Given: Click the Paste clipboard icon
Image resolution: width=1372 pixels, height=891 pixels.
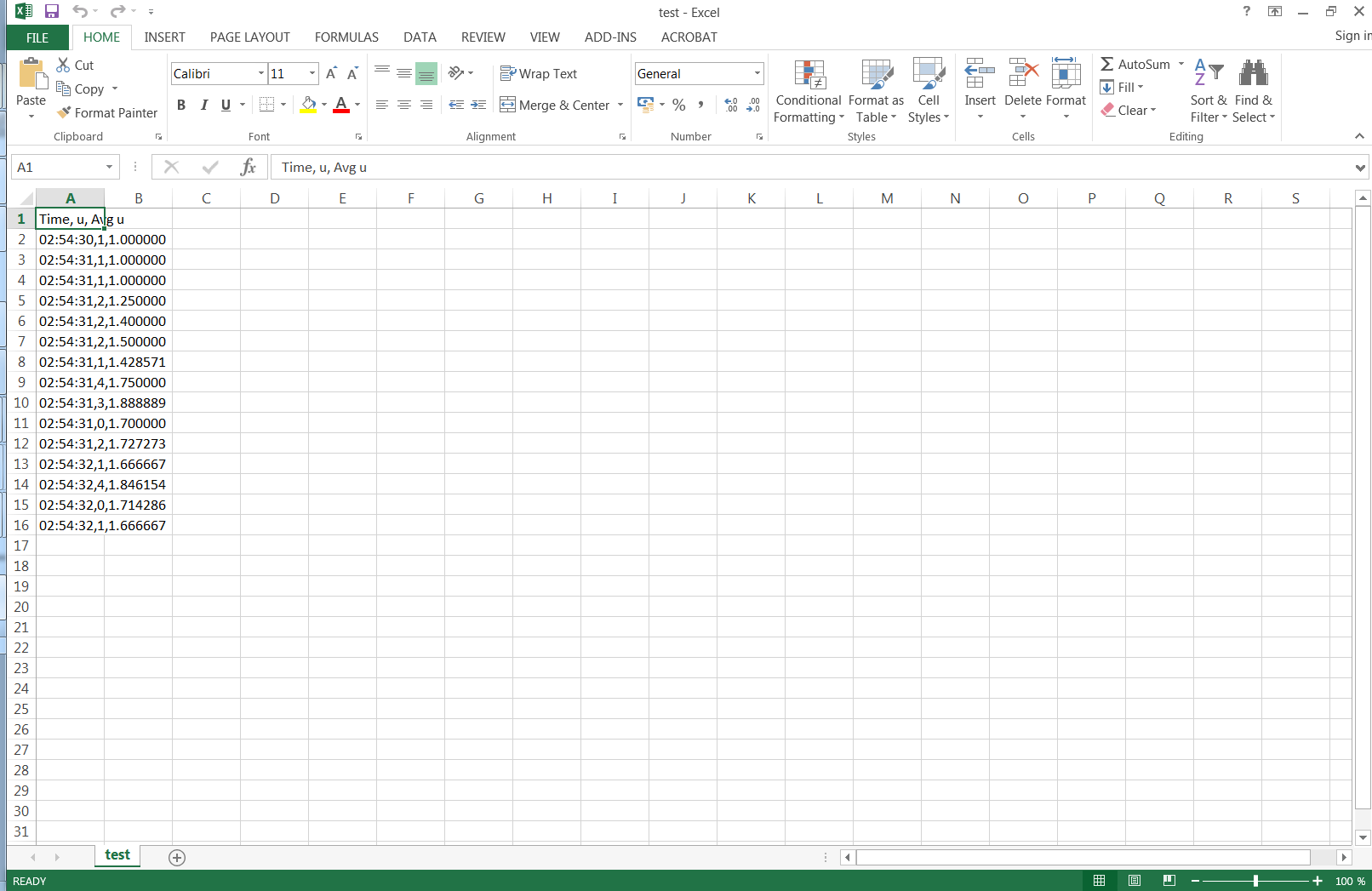Looking at the screenshot, I should coord(31,74).
